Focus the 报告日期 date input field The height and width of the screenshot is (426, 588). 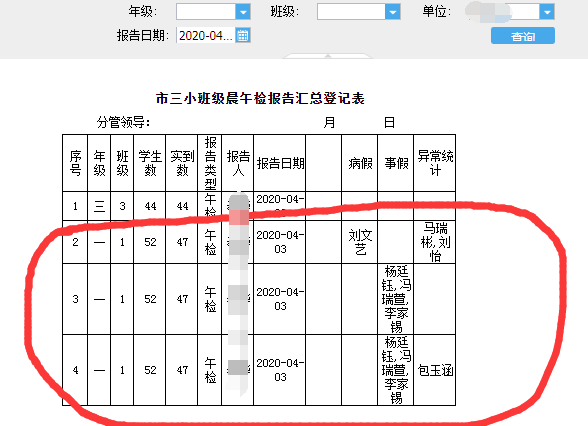206,35
